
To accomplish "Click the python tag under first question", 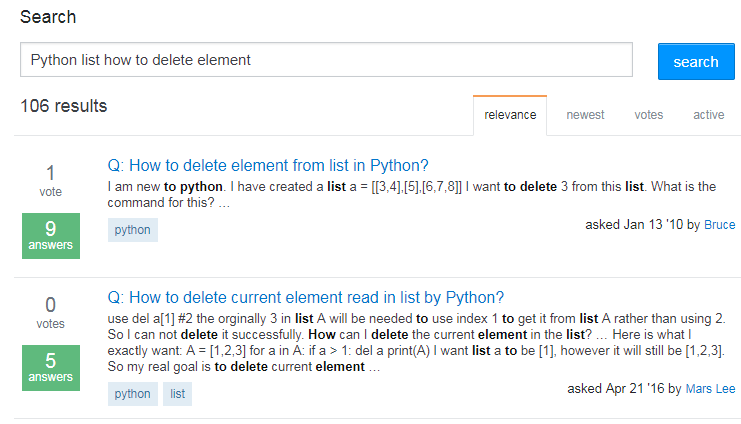I will coord(133,230).
